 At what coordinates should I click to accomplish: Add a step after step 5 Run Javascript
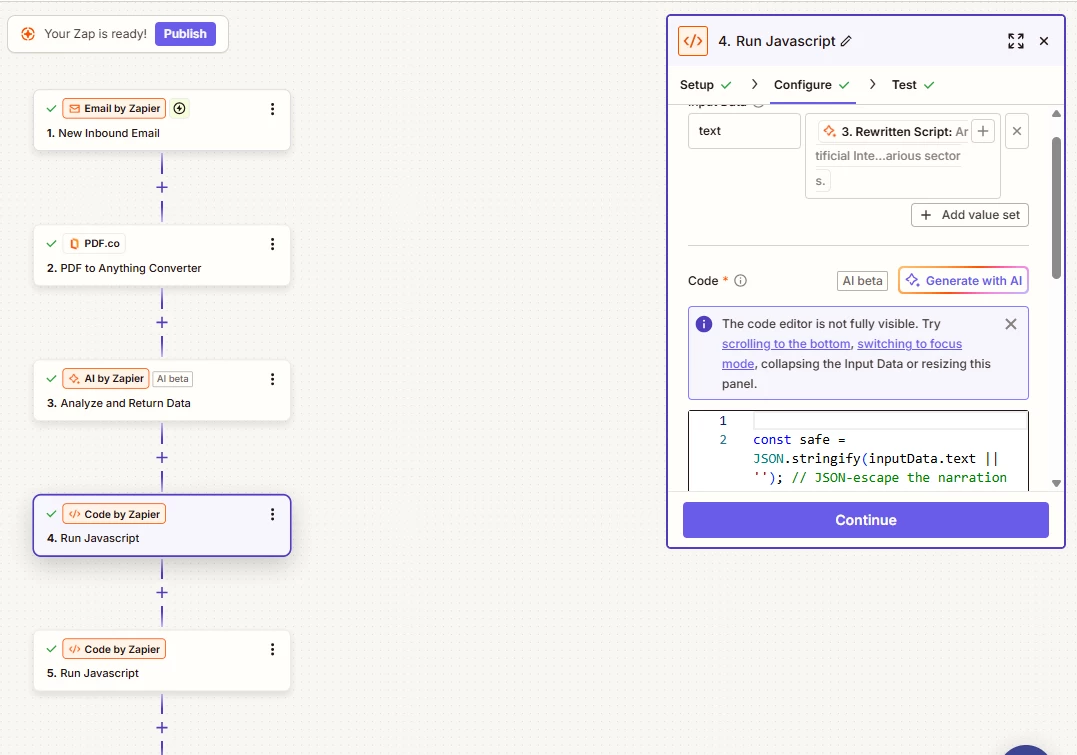(x=162, y=728)
